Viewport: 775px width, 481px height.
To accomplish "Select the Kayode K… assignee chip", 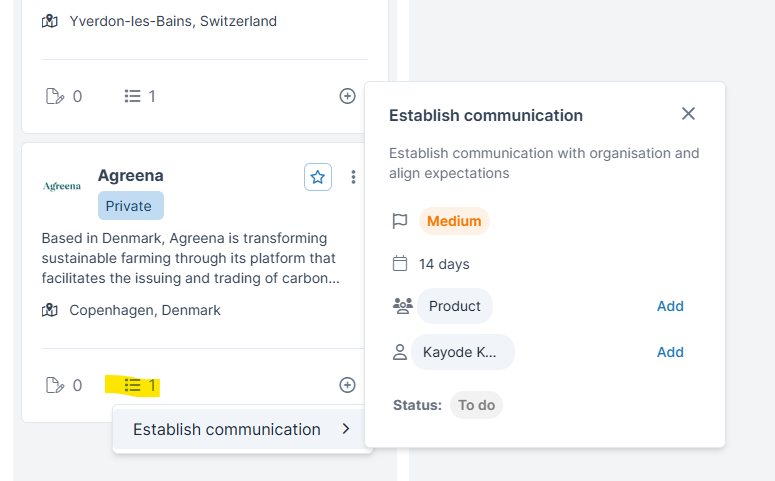I will point(465,352).
